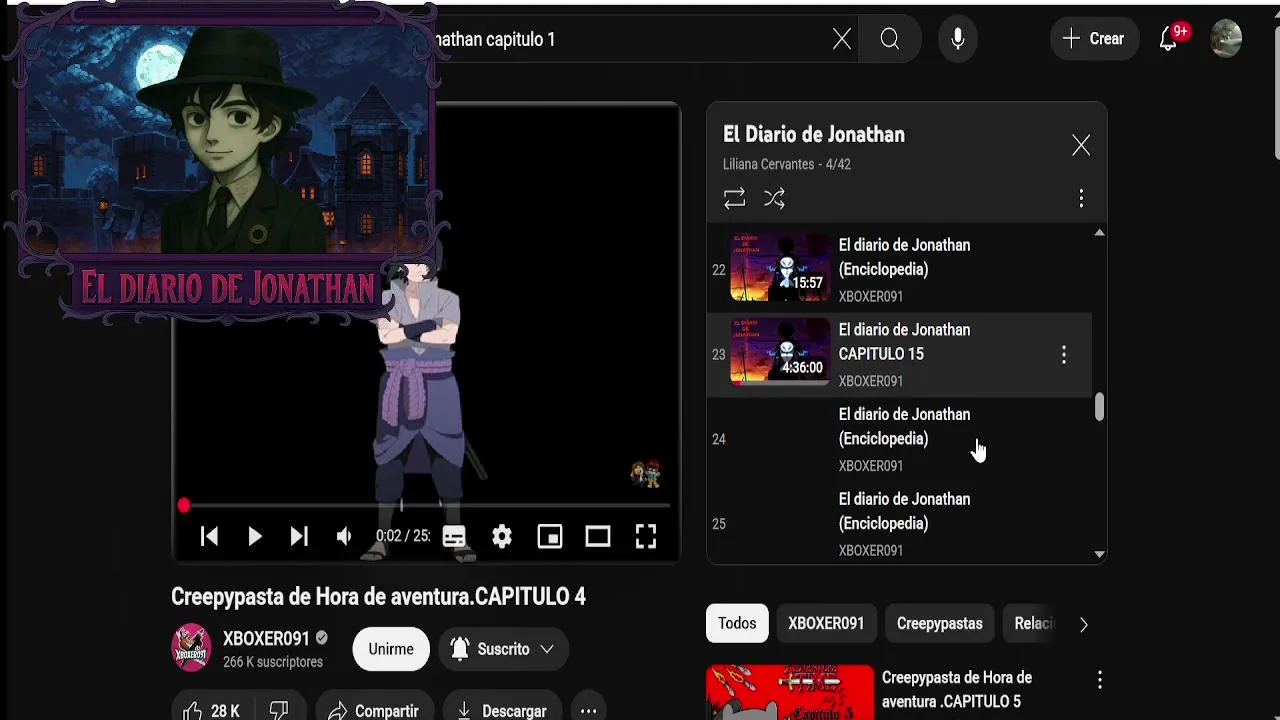The width and height of the screenshot is (1280, 720).
Task: Toggle playlist loop
Action: 735,199
